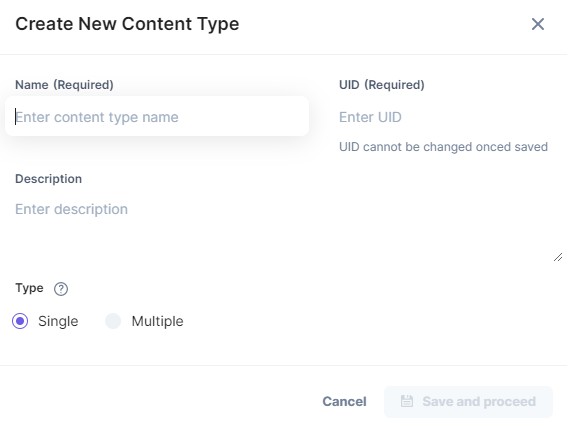This screenshot has width=567, height=432.
Task: Click the "UID cannot be changed" hint text
Action: 443,147
